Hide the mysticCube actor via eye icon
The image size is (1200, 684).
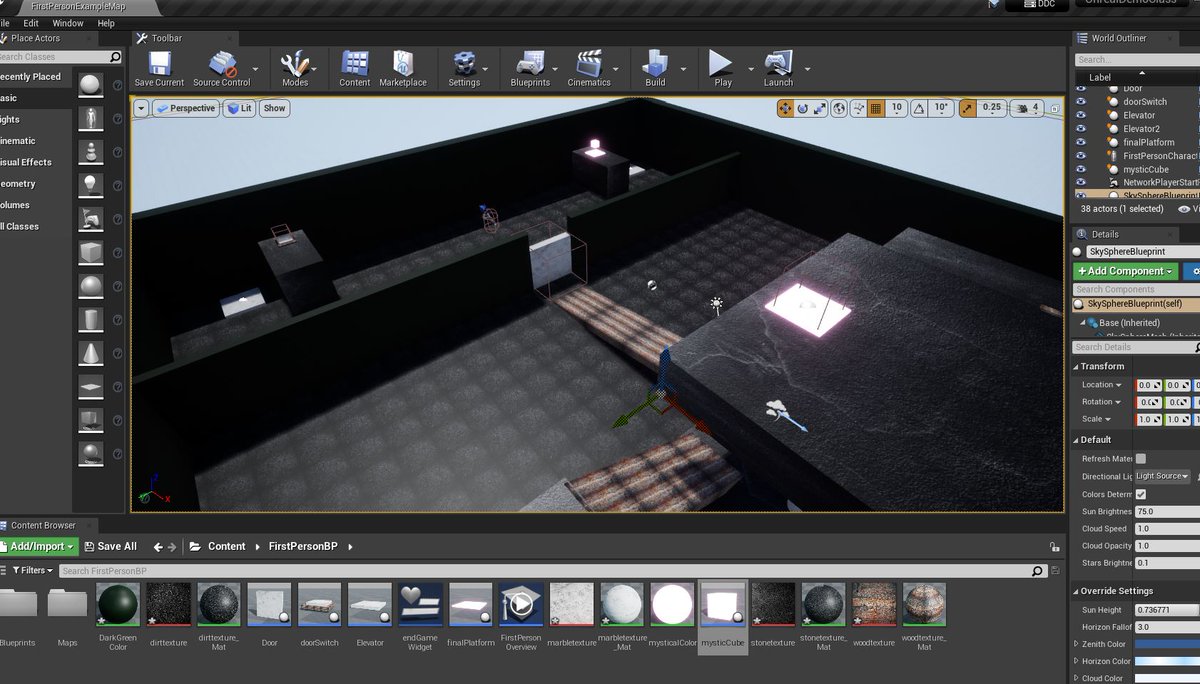tap(1080, 169)
